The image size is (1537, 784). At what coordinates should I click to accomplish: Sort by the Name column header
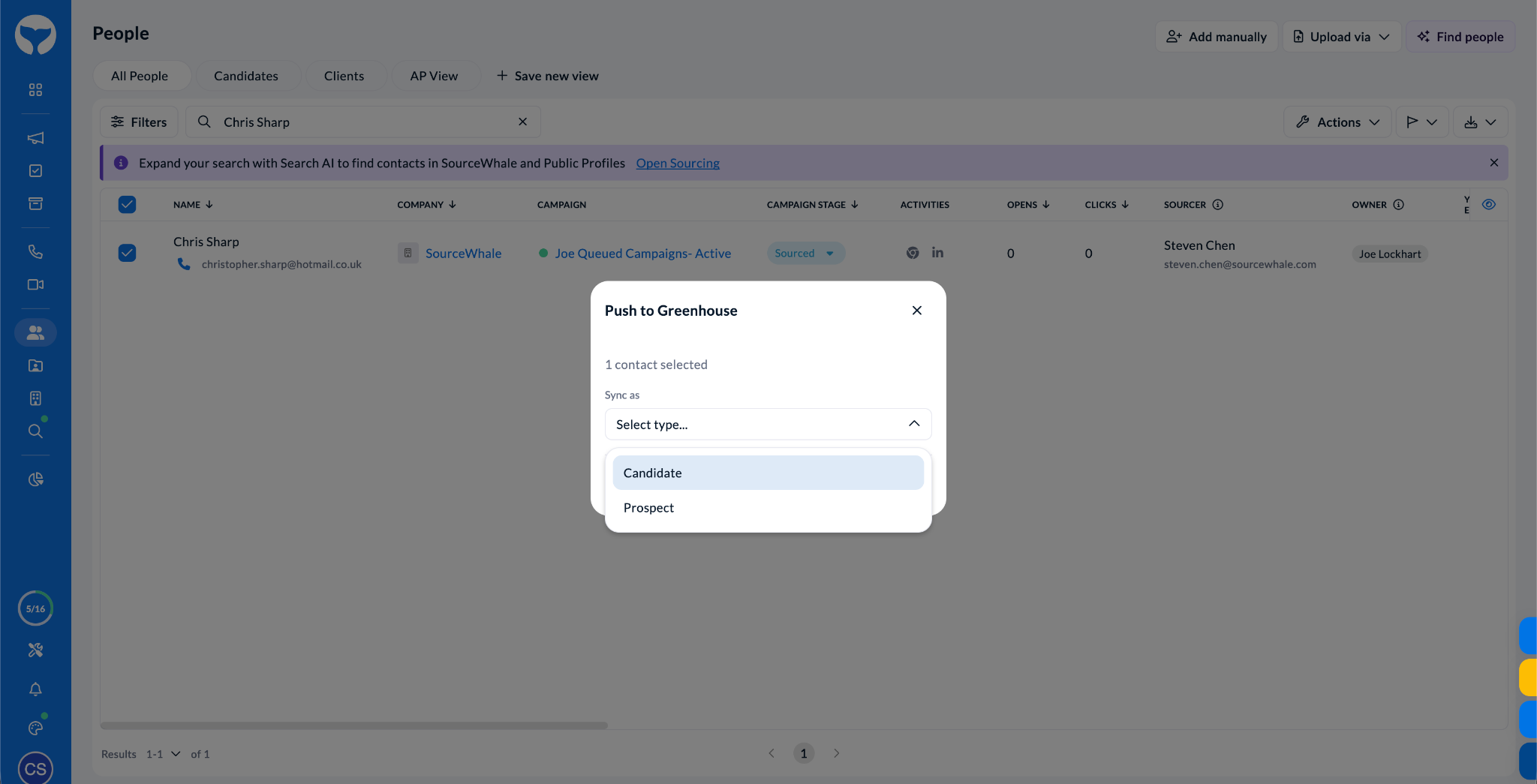[x=193, y=205]
